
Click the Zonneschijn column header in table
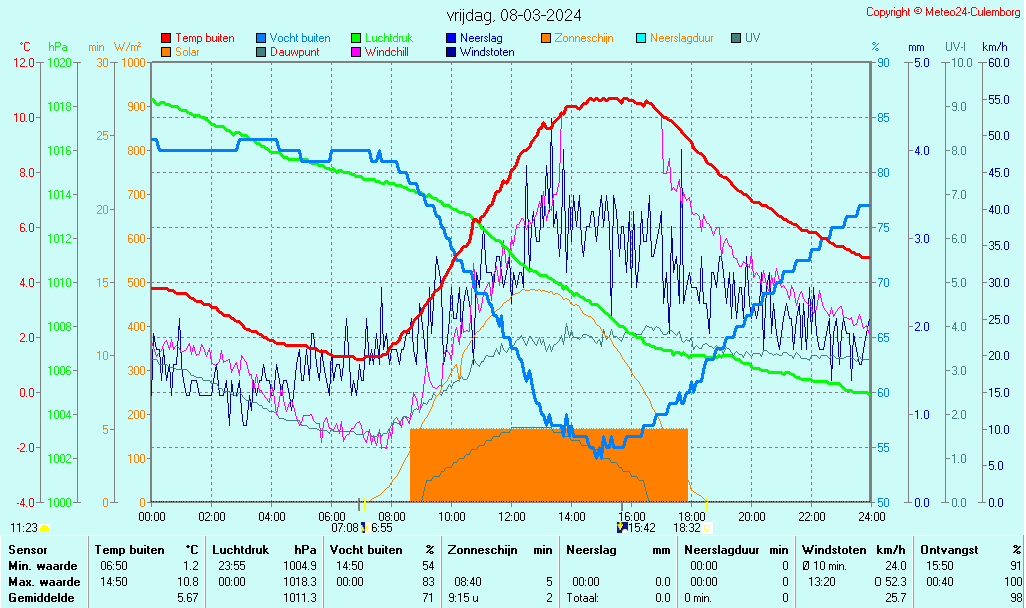[484, 549]
